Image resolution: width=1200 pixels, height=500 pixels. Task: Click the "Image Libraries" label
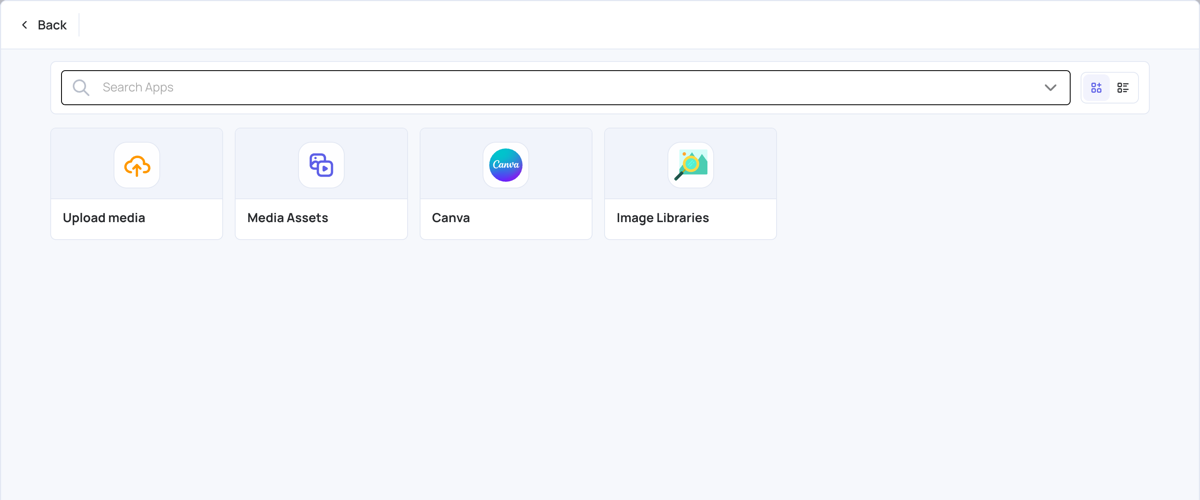click(x=663, y=218)
